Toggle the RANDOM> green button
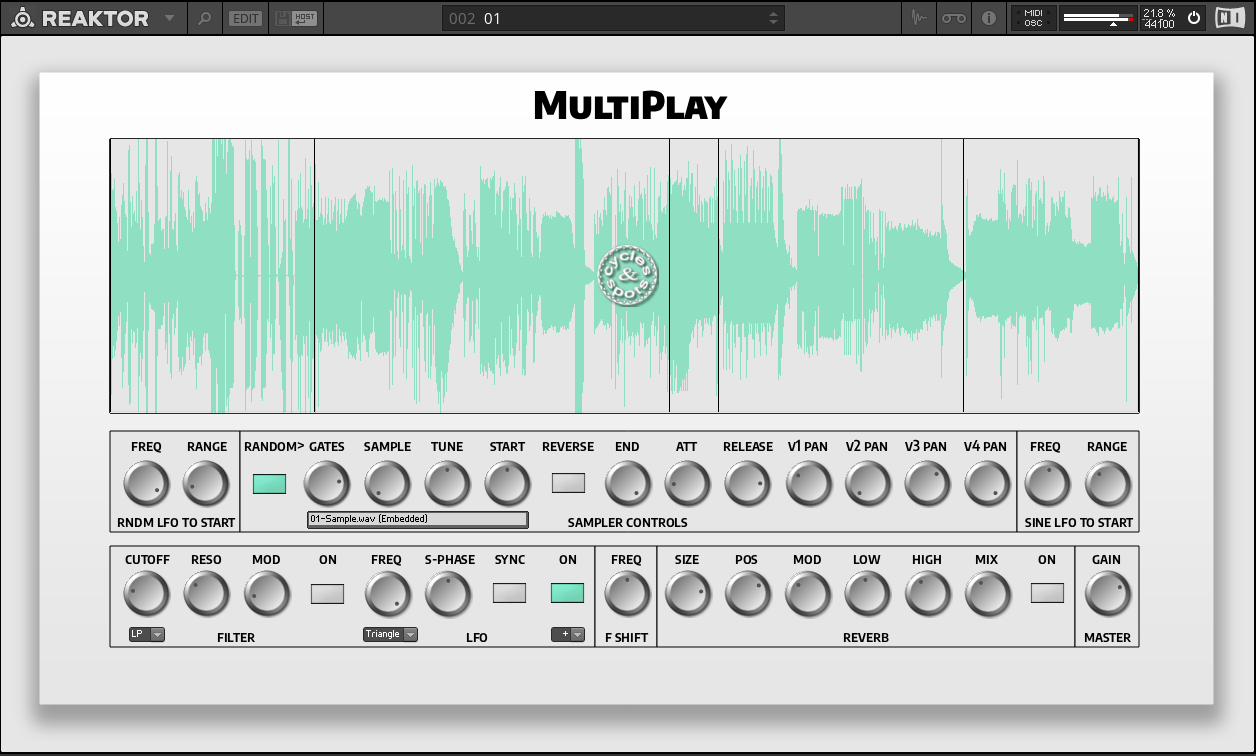1256x756 pixels. (269, 484)
